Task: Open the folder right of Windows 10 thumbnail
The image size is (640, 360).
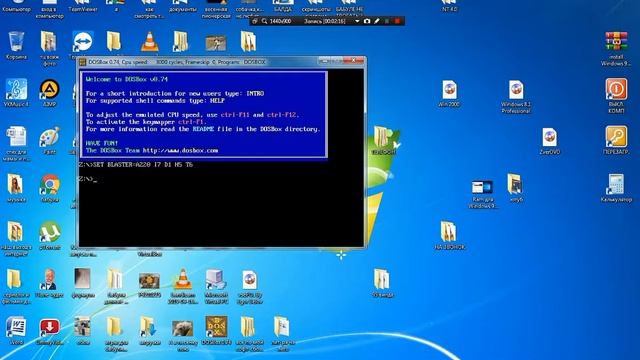Action: tap(516, 185)
